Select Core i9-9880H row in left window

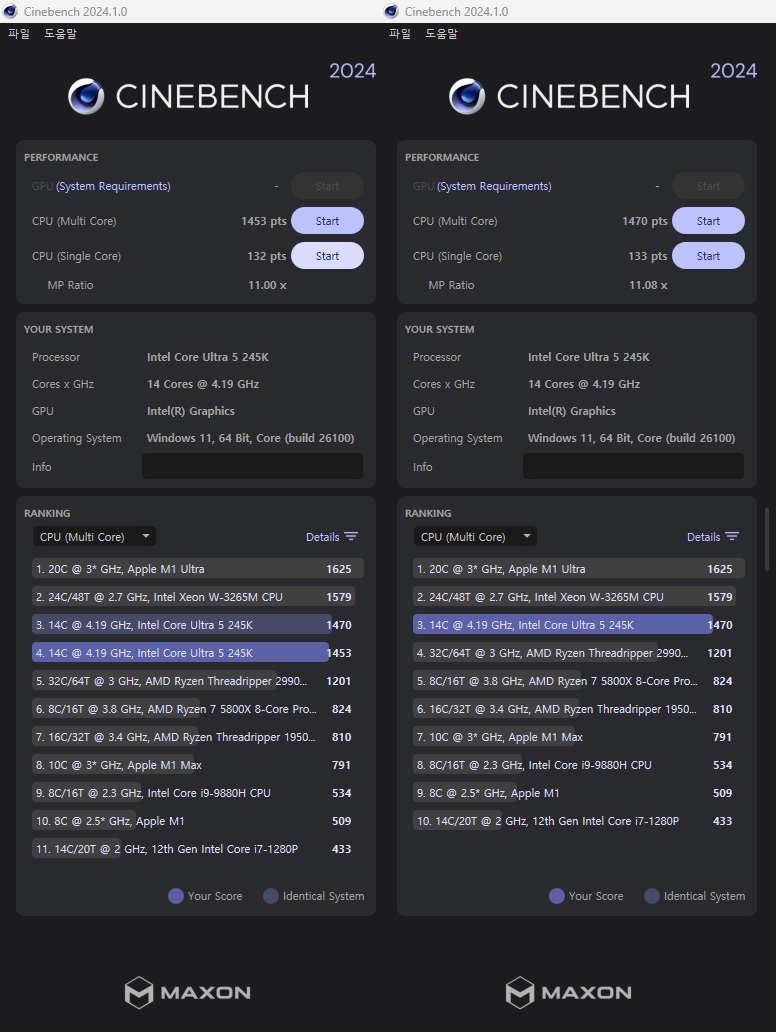tap(197, 793)
